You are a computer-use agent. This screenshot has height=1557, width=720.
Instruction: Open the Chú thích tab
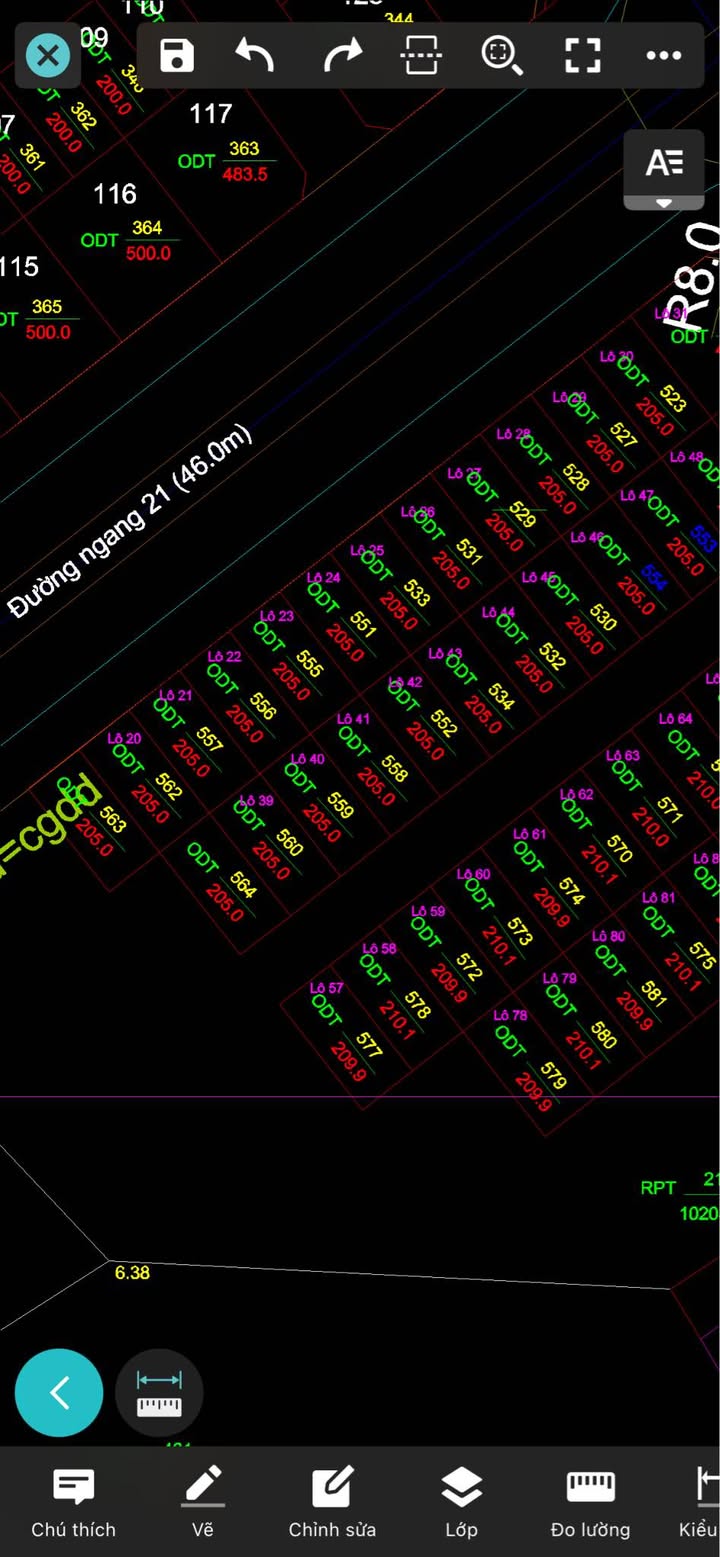click(73, 1502)
